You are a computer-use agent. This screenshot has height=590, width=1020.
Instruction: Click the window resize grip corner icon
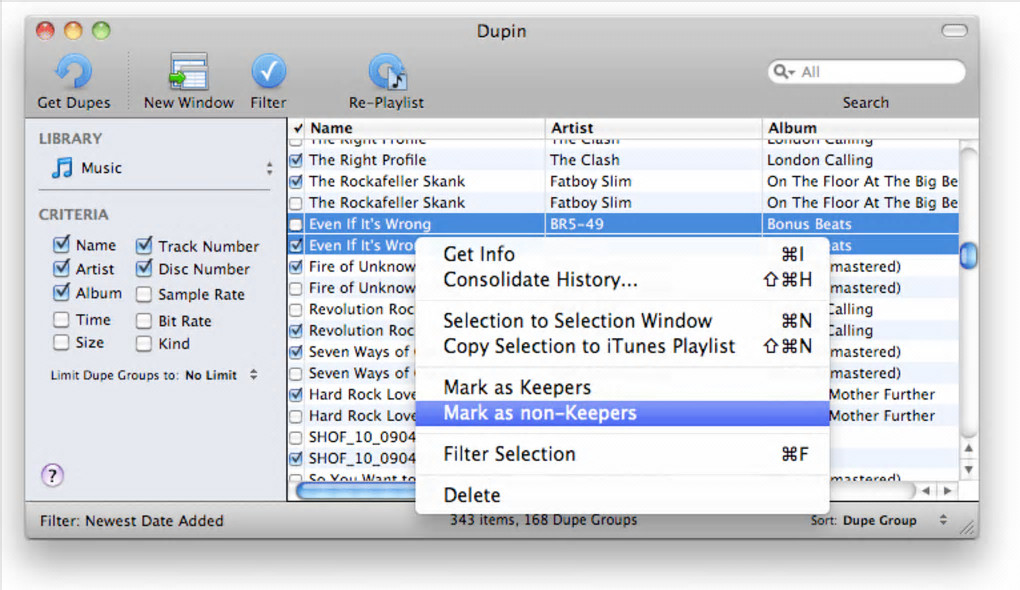pyautogui.click(x=968, y=528)
